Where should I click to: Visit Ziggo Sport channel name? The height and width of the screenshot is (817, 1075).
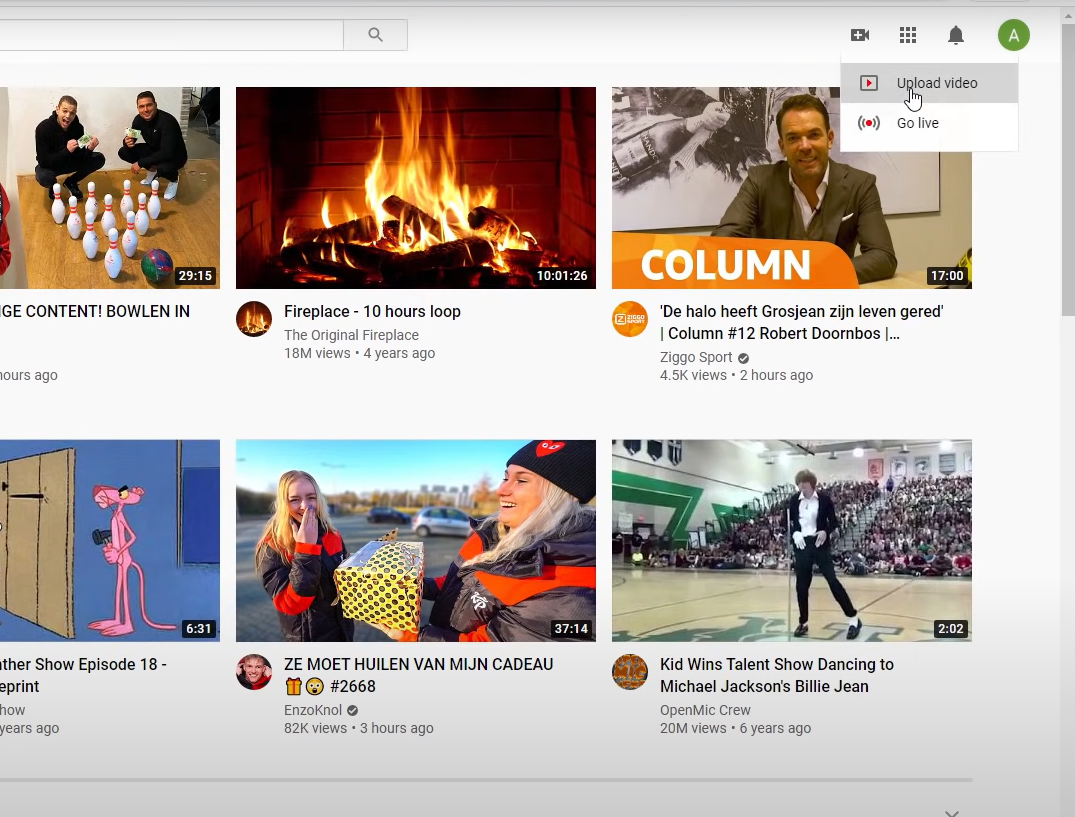696,357
